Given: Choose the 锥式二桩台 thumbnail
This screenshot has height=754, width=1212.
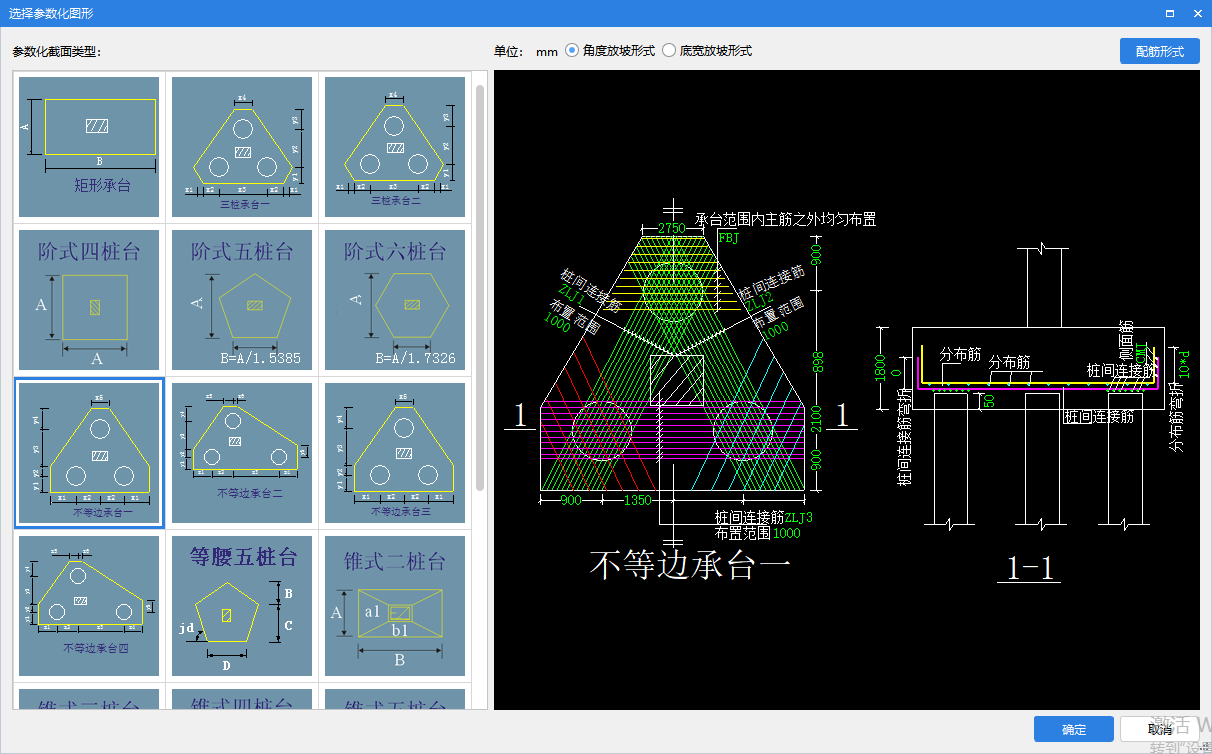Looking at the screenshot, I should pyautogui.click(x=395, y=606).
